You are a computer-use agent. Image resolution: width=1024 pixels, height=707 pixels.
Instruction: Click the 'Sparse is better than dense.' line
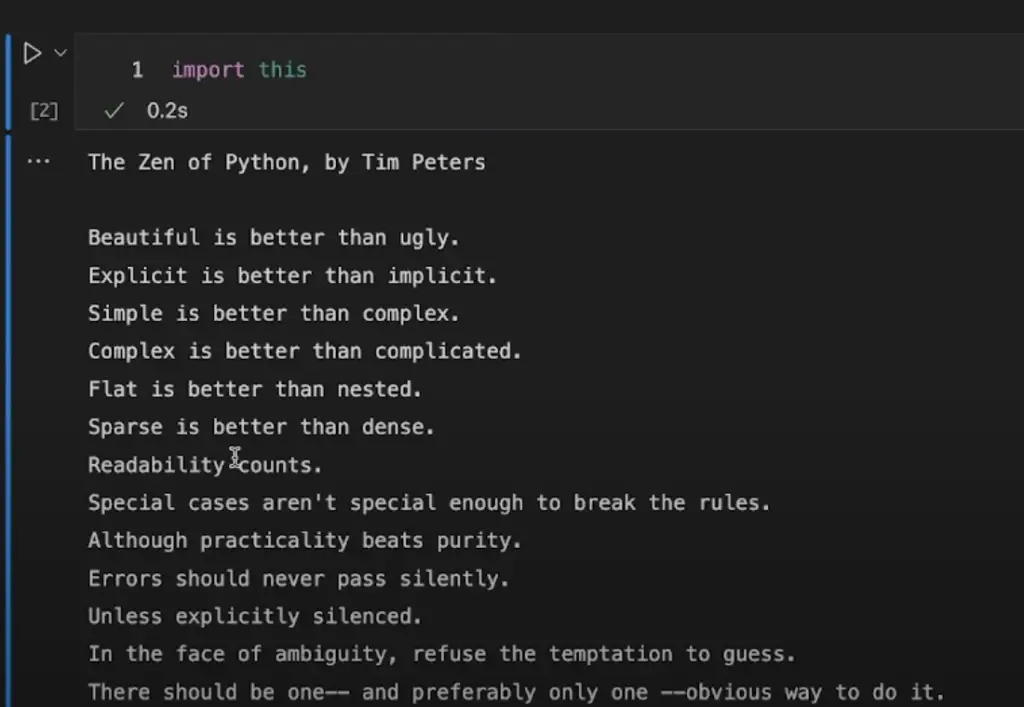[x=261, y=427]
